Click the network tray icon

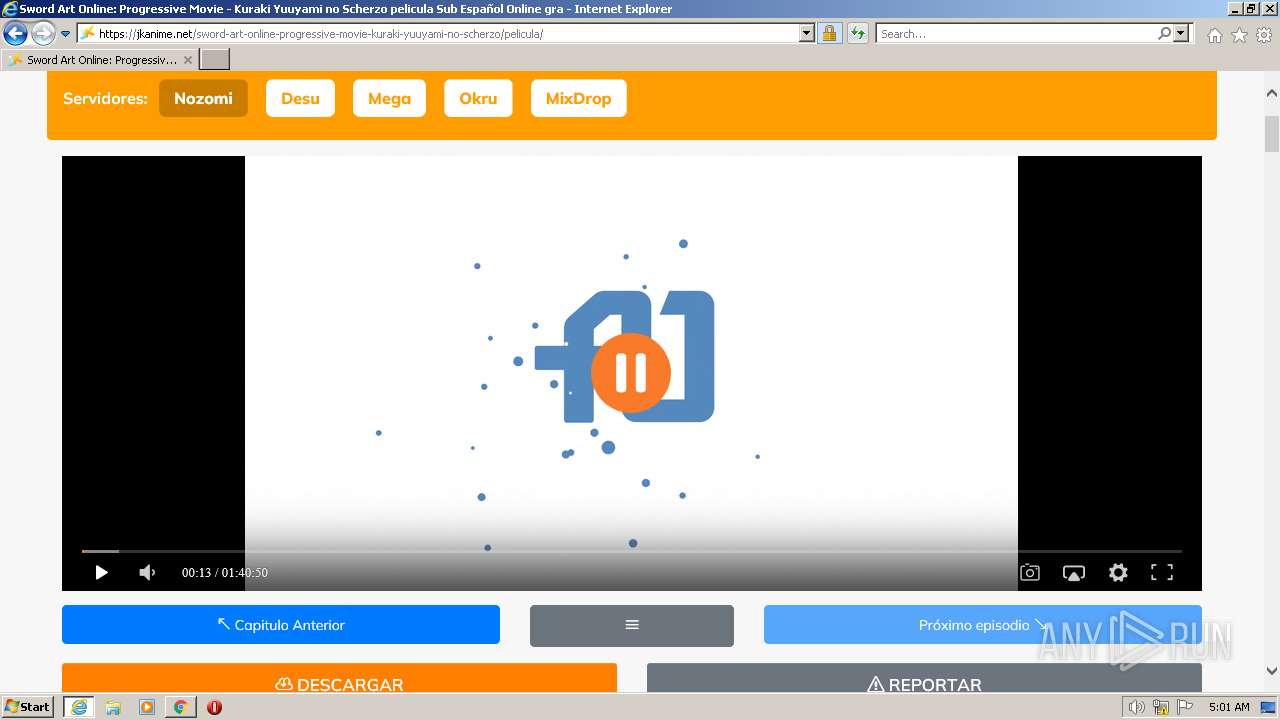(1161, 707)
